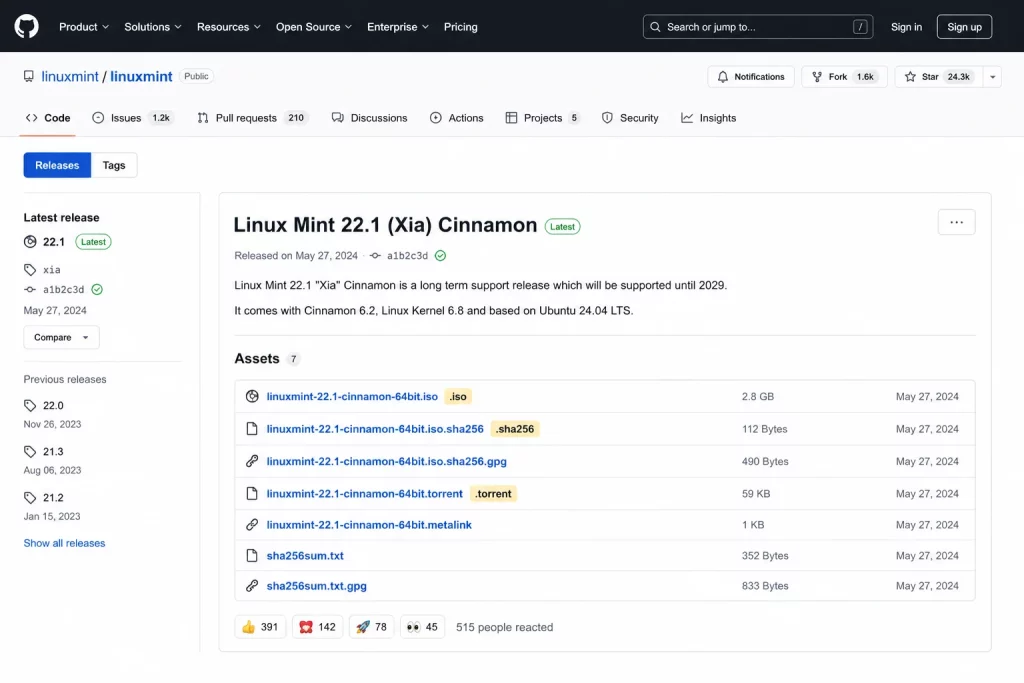Open previous release 21.2
This screenshot has height=683, width=1024.
[x=53, y=498]
